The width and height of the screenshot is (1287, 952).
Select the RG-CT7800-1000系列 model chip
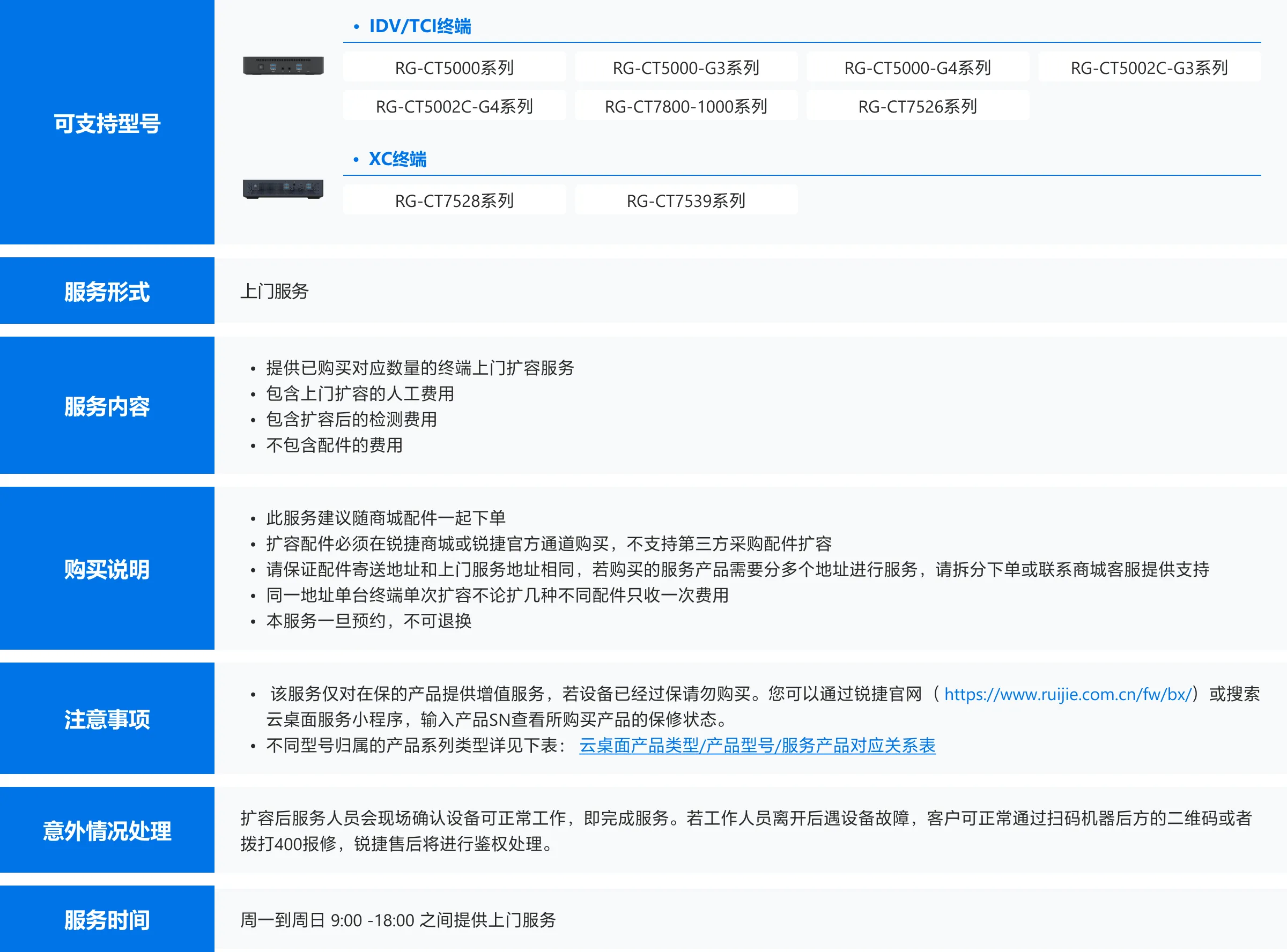click(x=686, y=107)
